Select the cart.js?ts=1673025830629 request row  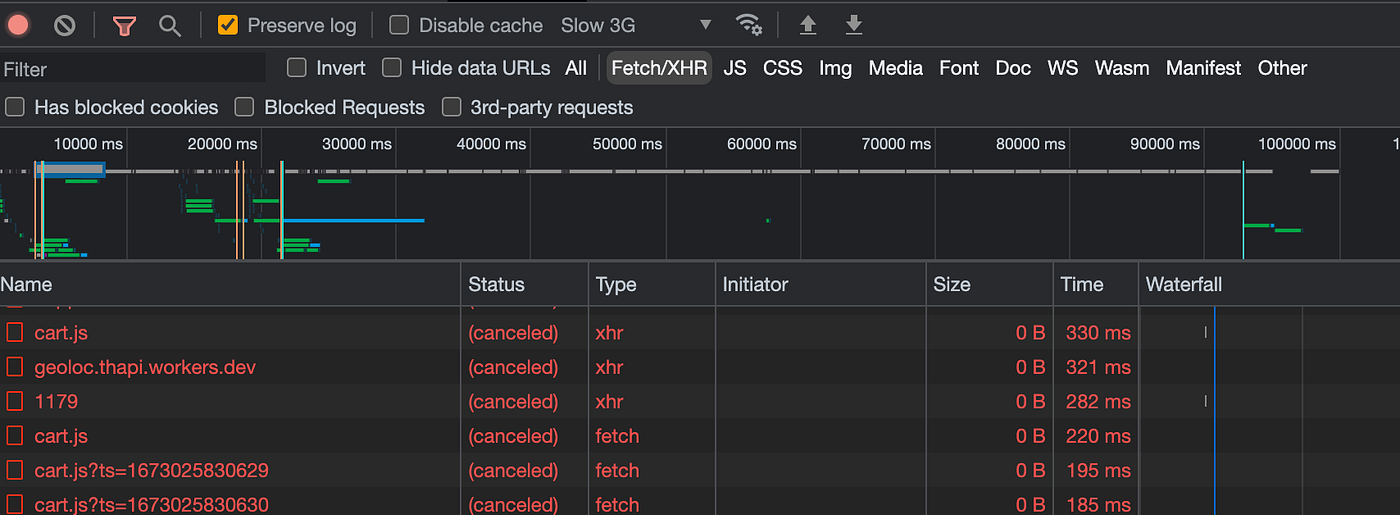click(151, 470)
